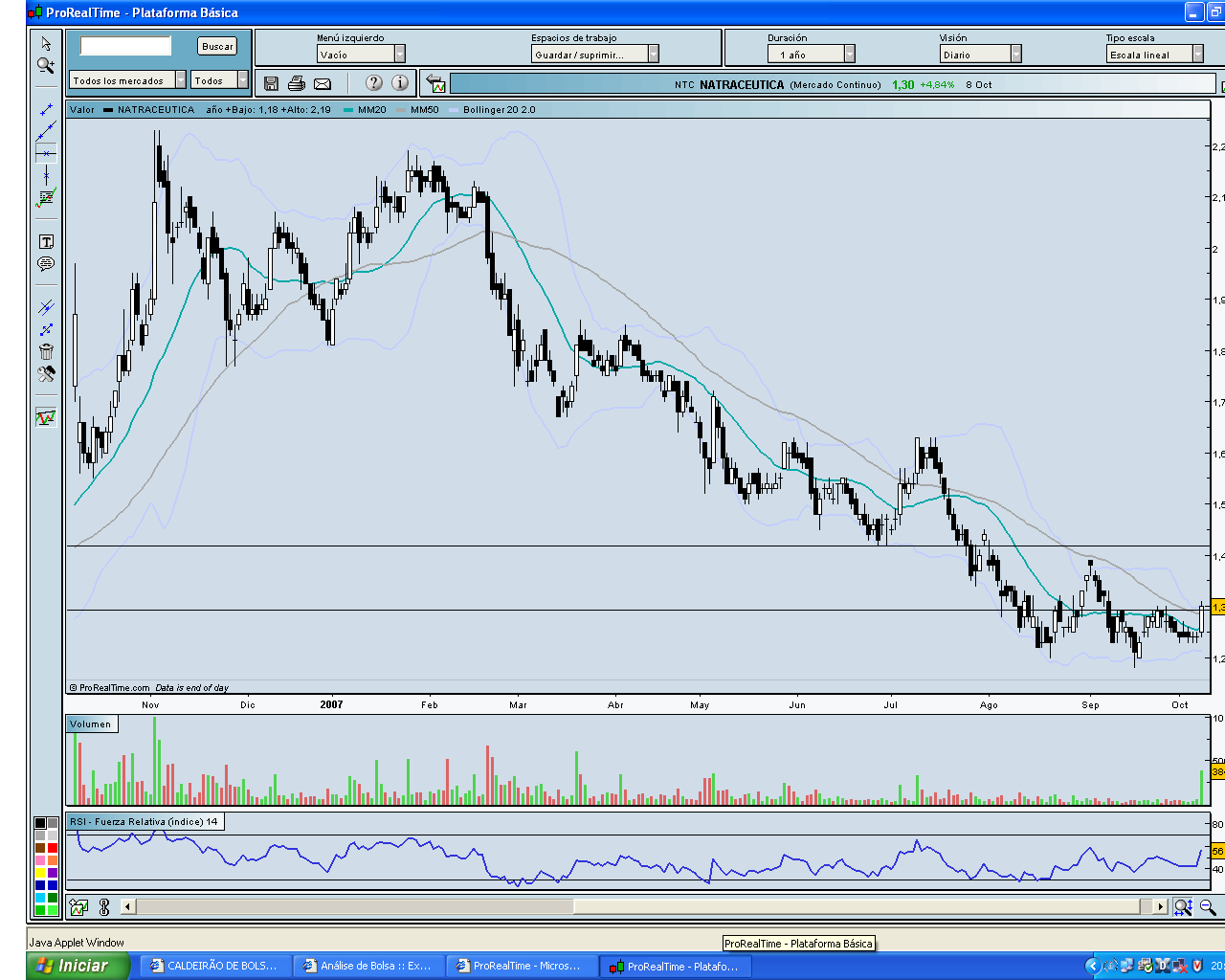This screenshot has width=1225, height=980.
Task: Choose the pink color swatch
Action: [40, 860]
